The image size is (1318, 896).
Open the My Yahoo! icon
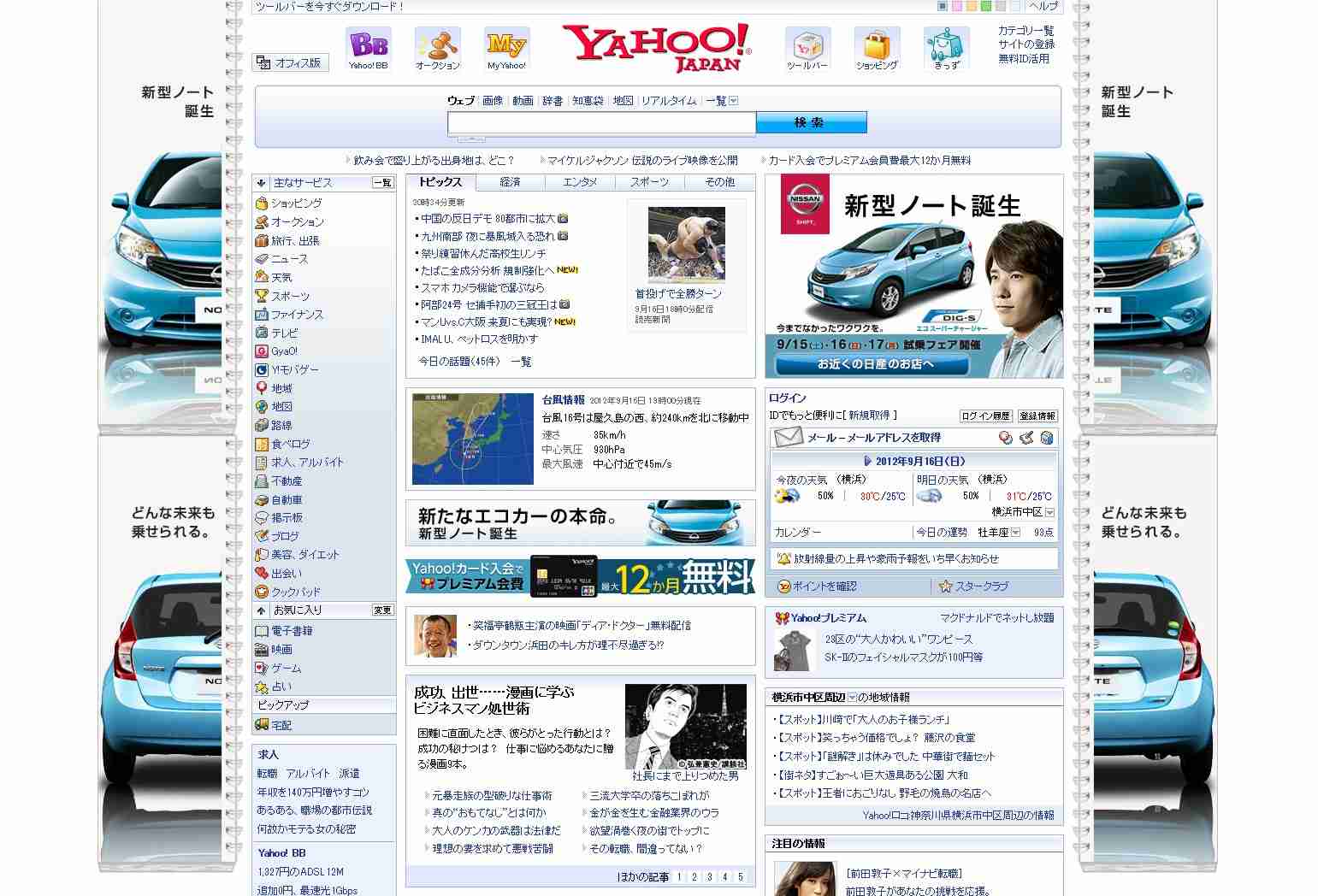[506, 49]
